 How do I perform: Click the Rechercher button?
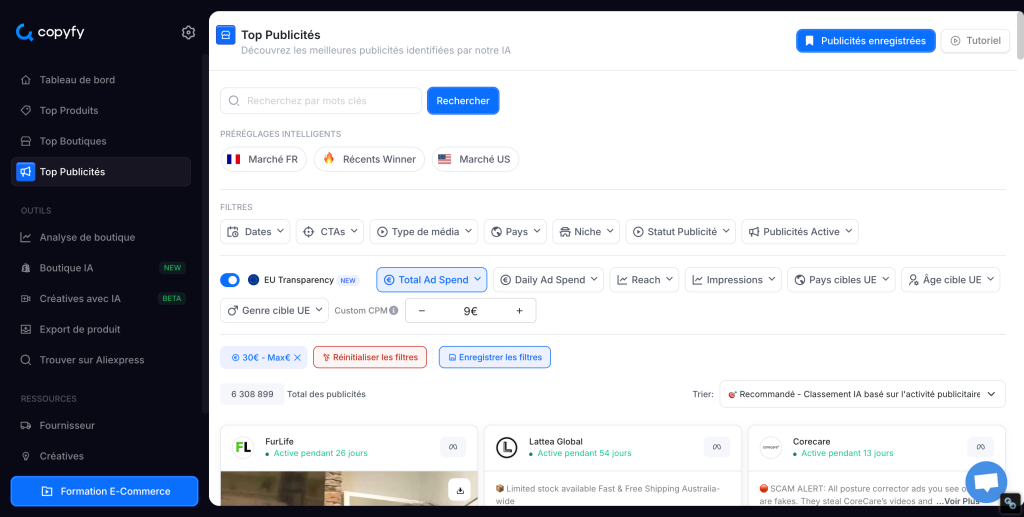pyautogui.click(x=462, y=101)
